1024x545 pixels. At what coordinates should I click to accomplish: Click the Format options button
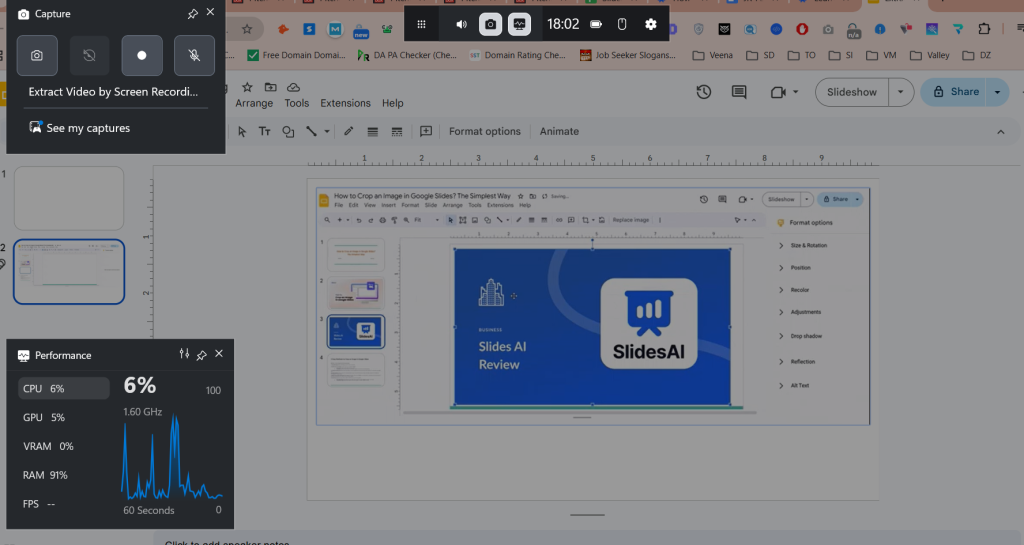click(x=484, y=131)
